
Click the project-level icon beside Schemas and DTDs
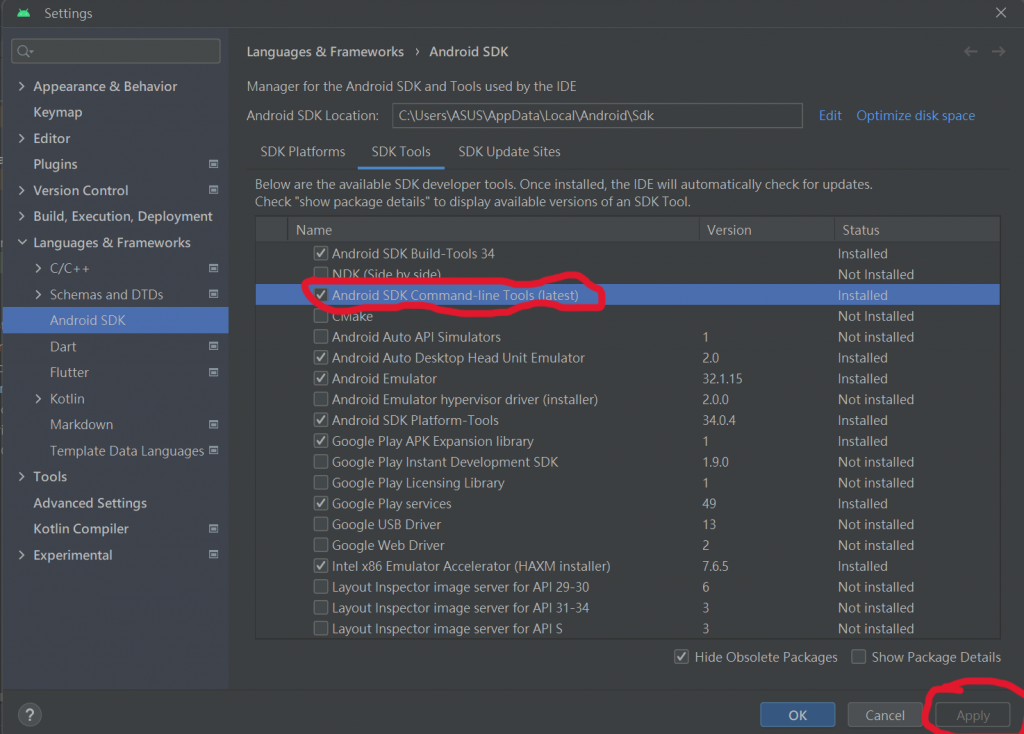click(214, 295)
